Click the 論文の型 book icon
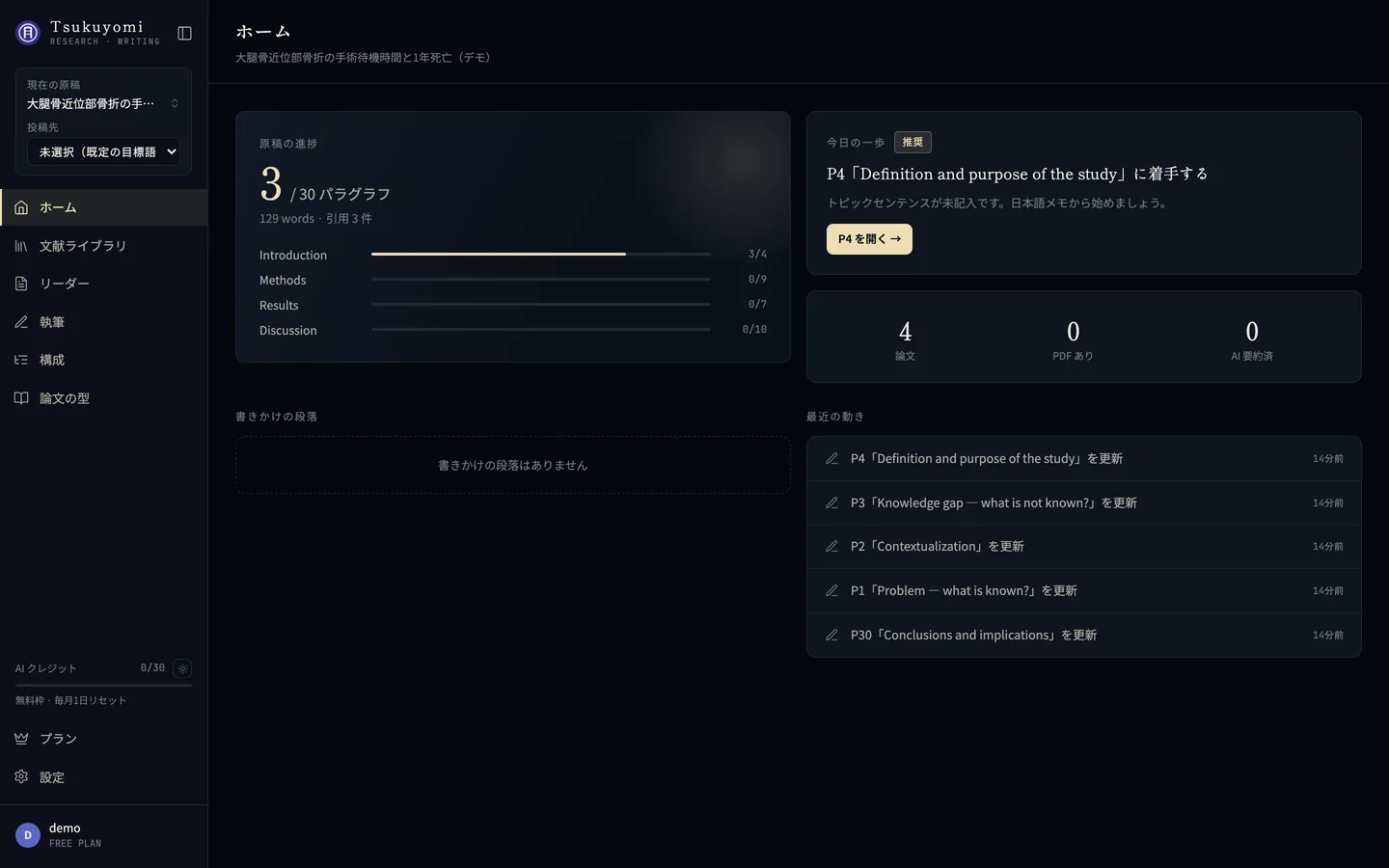1389x868 pixels. click(21, 398)
